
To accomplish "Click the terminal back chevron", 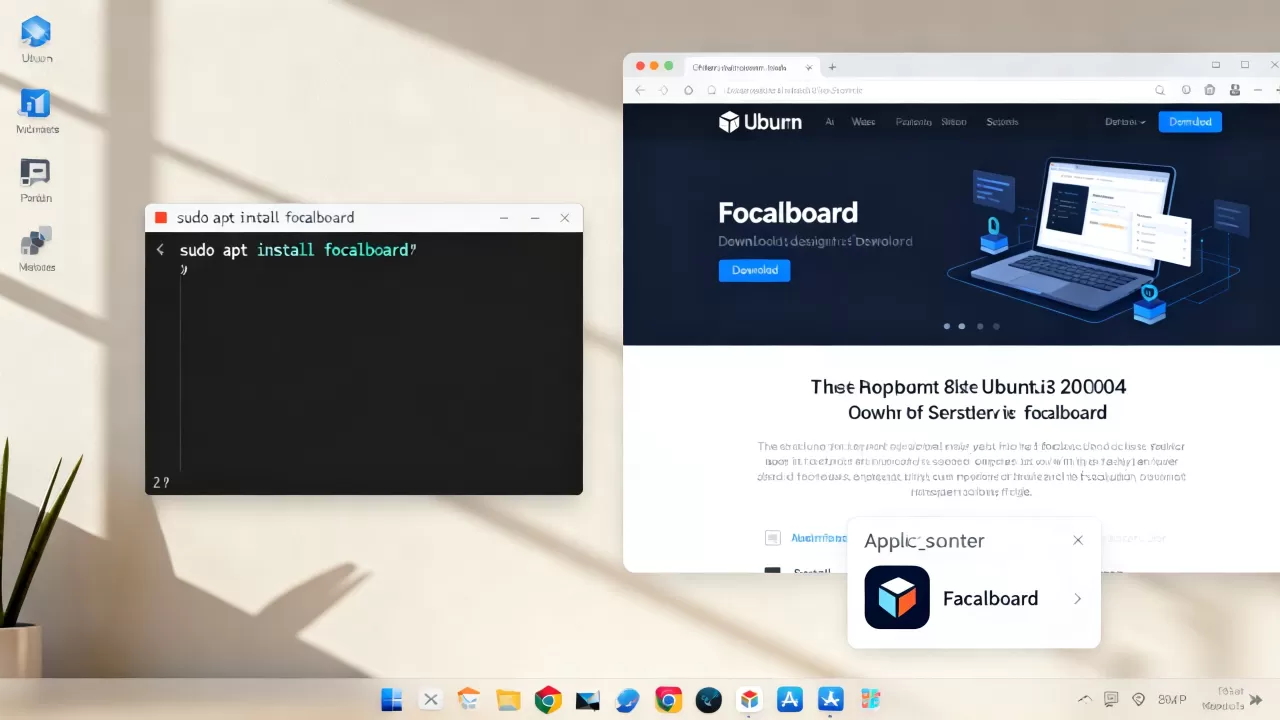I will point(160,250).
